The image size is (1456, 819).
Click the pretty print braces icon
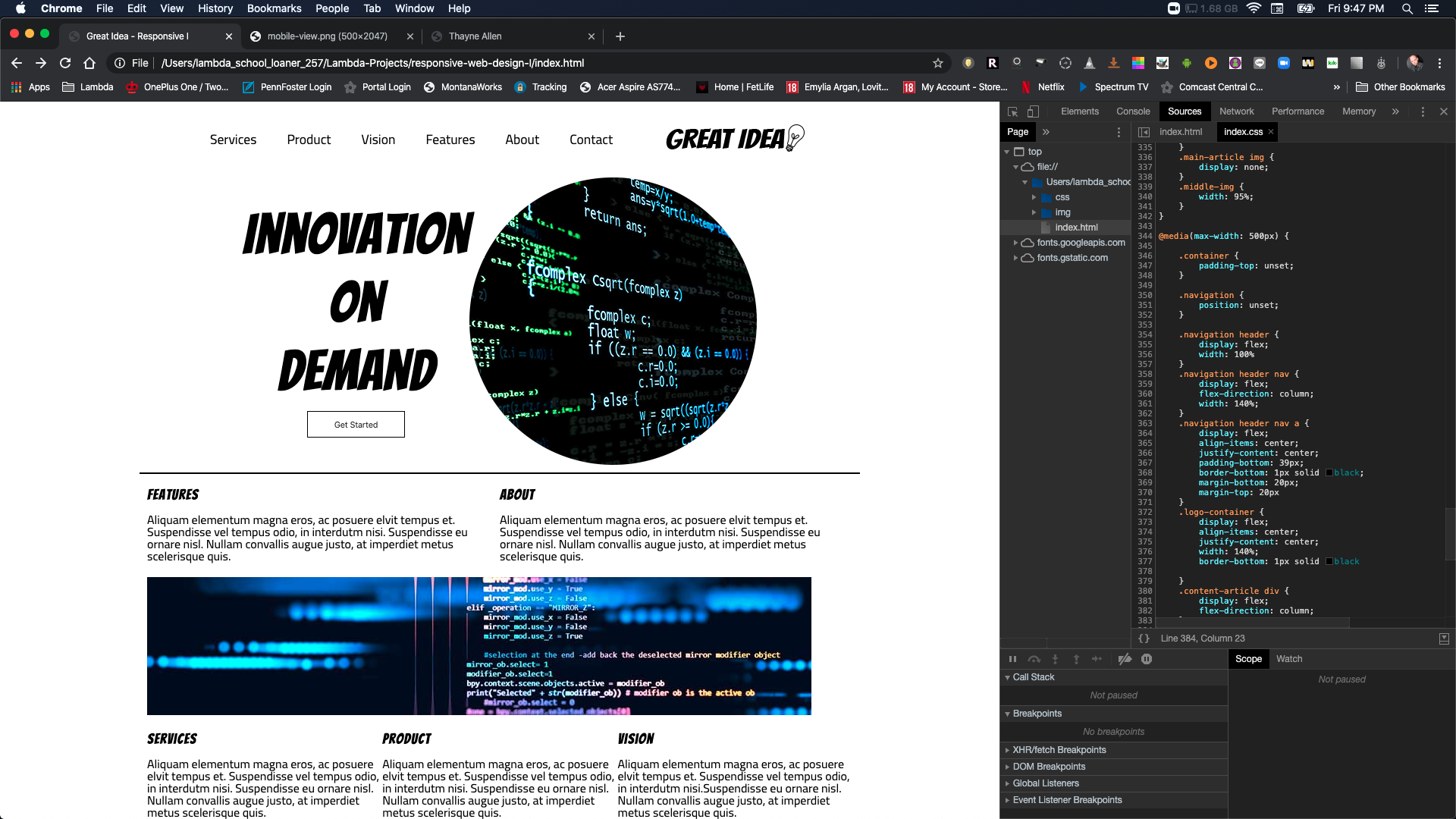coord(1144,639)
